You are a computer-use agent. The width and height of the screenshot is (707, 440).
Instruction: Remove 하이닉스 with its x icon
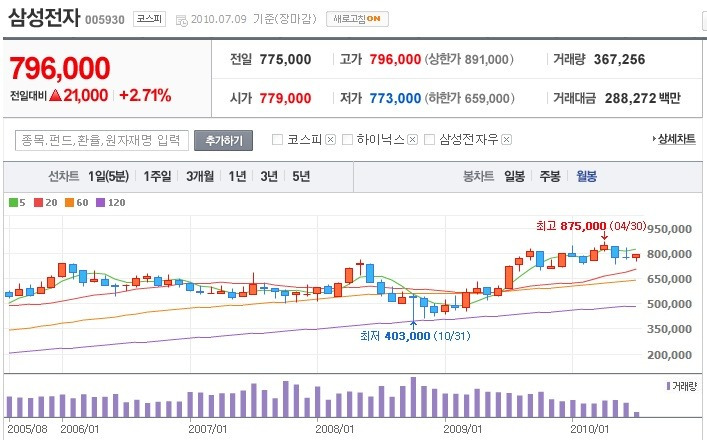point(413,140)
